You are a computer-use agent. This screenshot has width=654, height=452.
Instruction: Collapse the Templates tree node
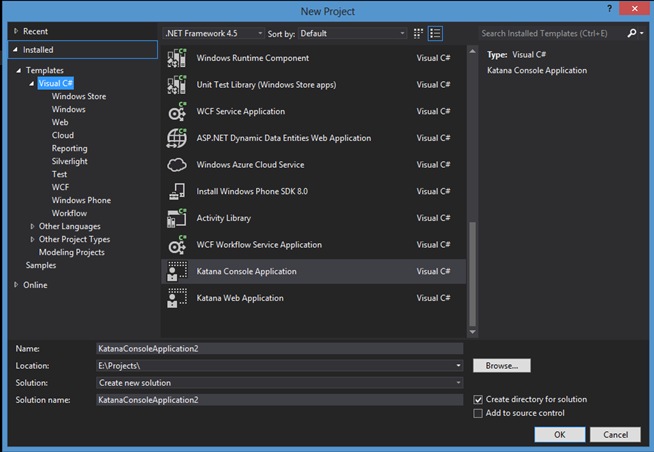click(x=18, y=70)
